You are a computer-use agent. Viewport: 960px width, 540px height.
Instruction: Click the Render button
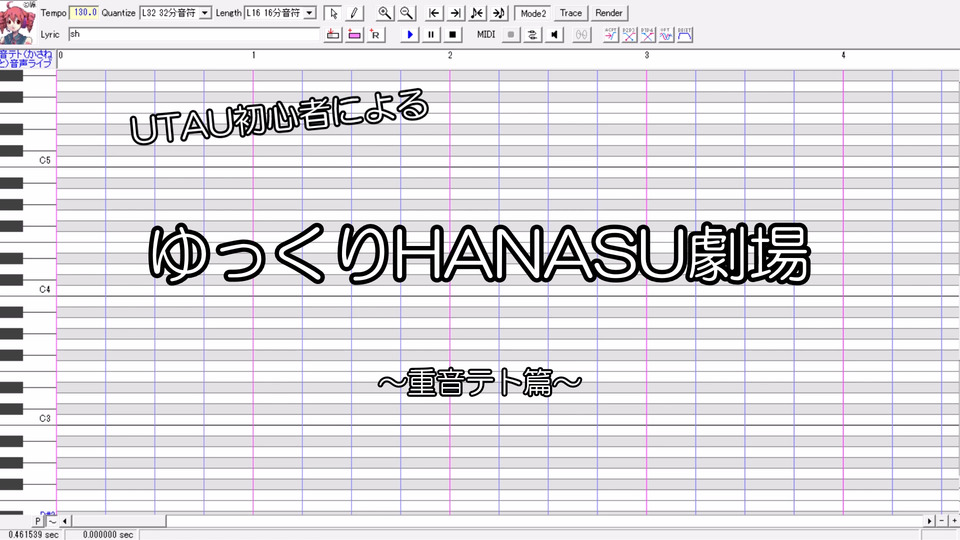click(x=609, y=13)
